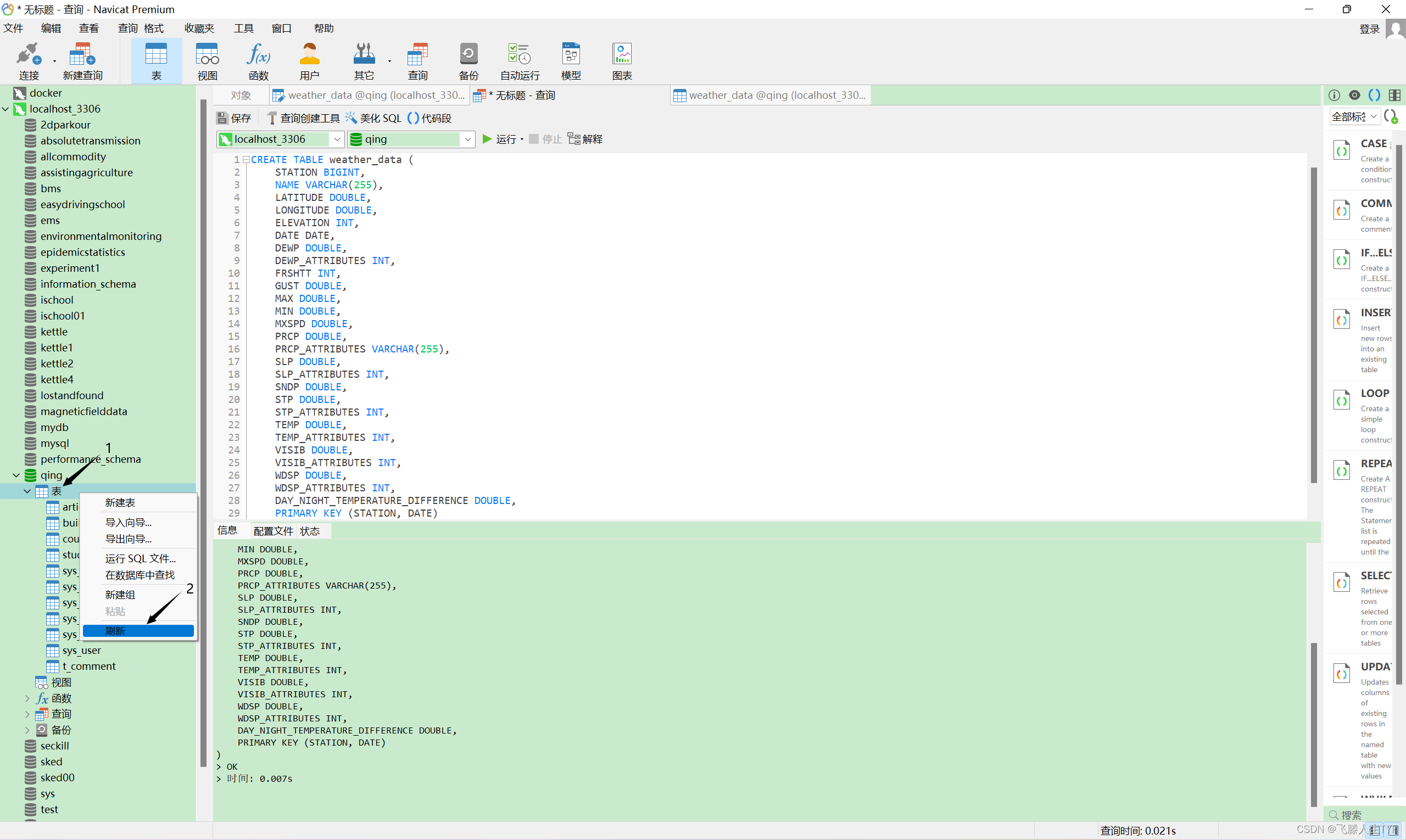Open the qing database dropdown
The image size is (1406, 840).
(x=468, y=139)
